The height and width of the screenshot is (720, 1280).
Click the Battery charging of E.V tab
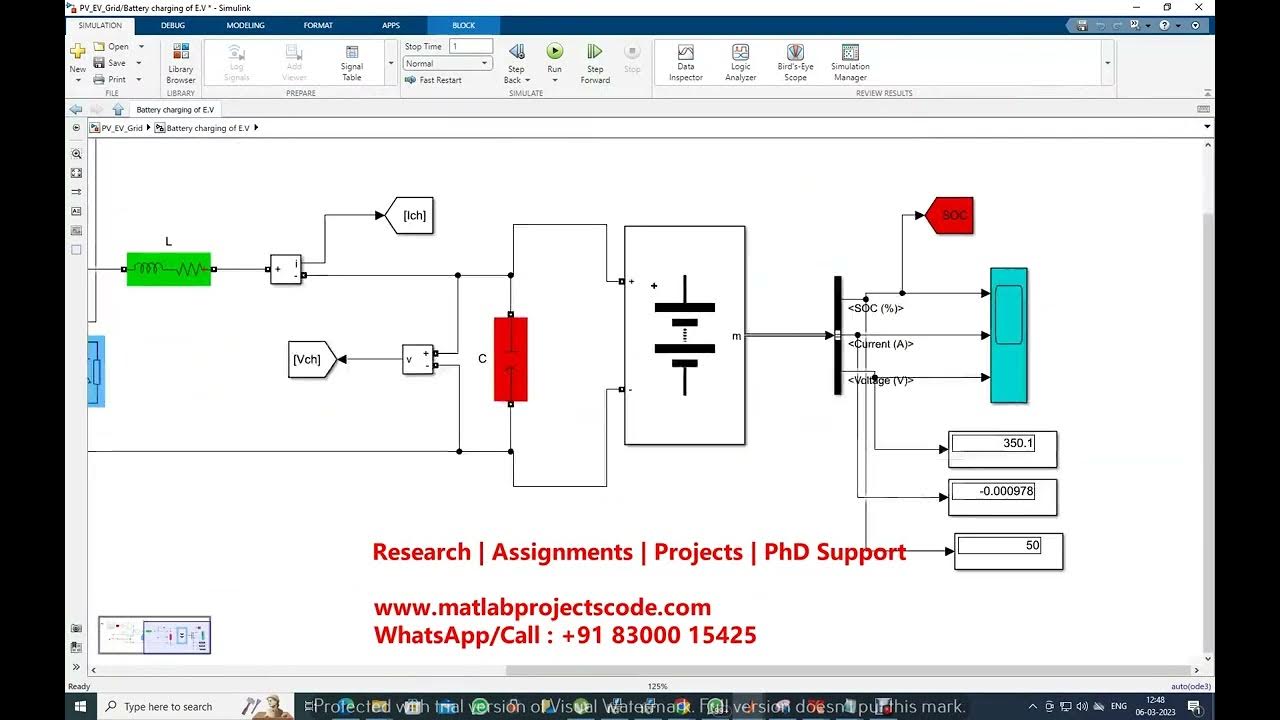pyautogui.click(x=175, y=110)
